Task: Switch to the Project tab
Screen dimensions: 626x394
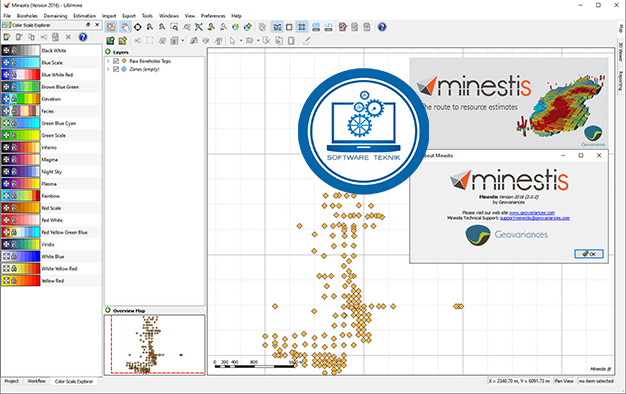Action: click(x=12, y=381)
